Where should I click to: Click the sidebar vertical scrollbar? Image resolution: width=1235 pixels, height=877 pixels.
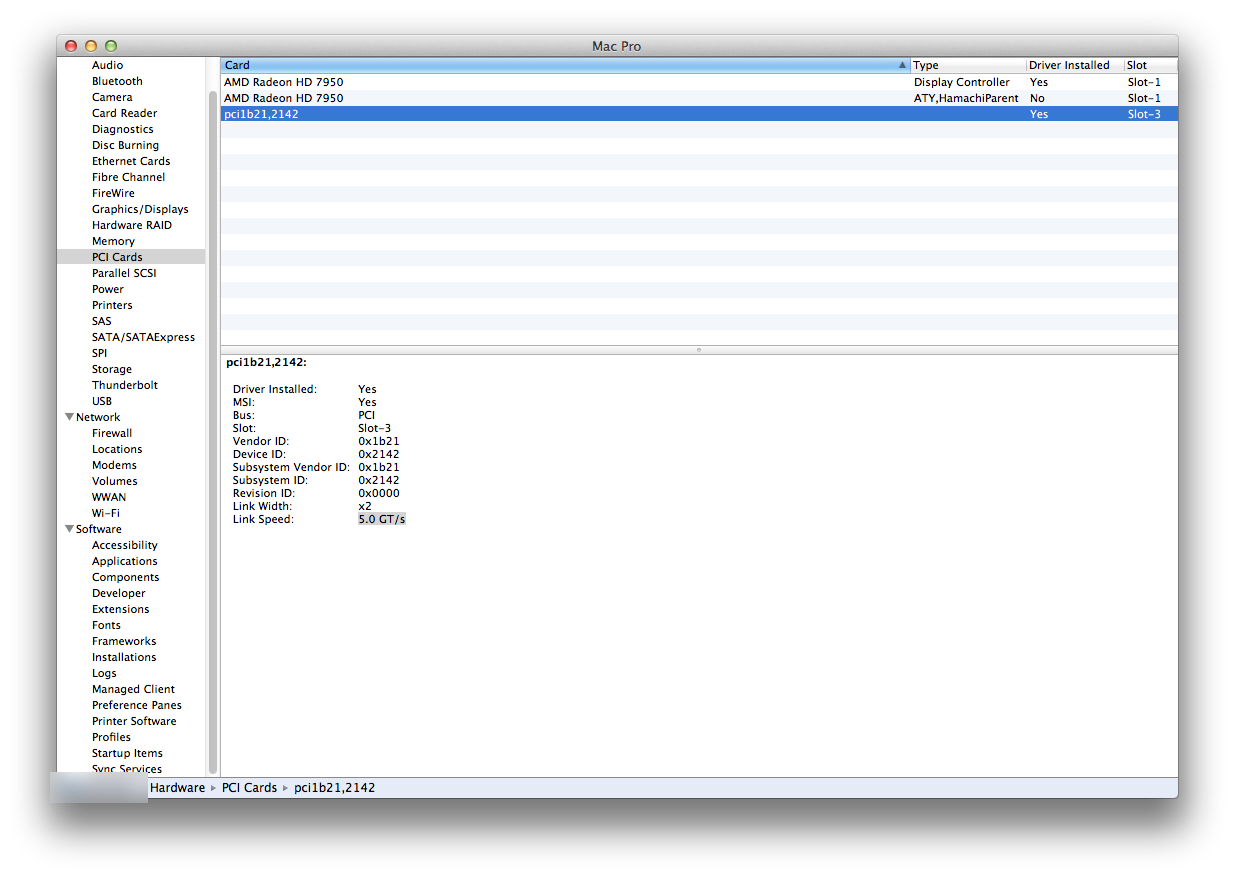click(212, 430)
